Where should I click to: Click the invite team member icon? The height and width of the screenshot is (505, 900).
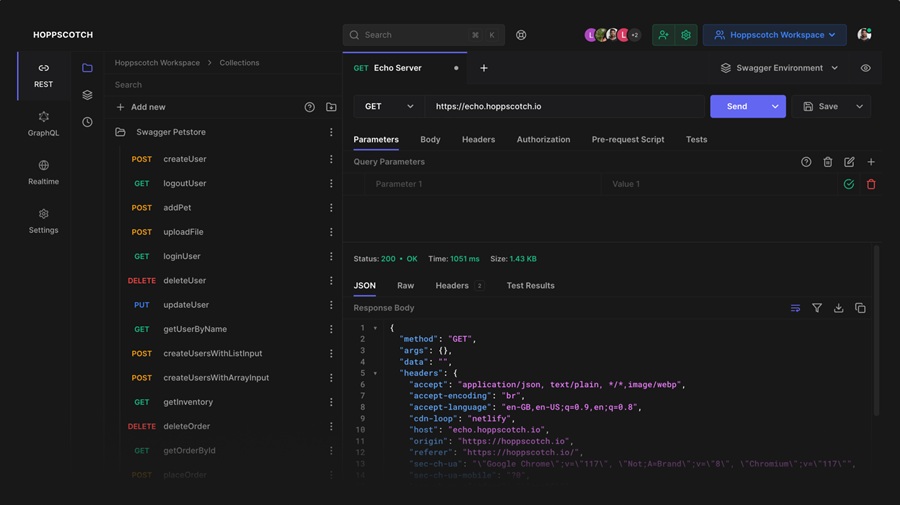click(664, 35)
